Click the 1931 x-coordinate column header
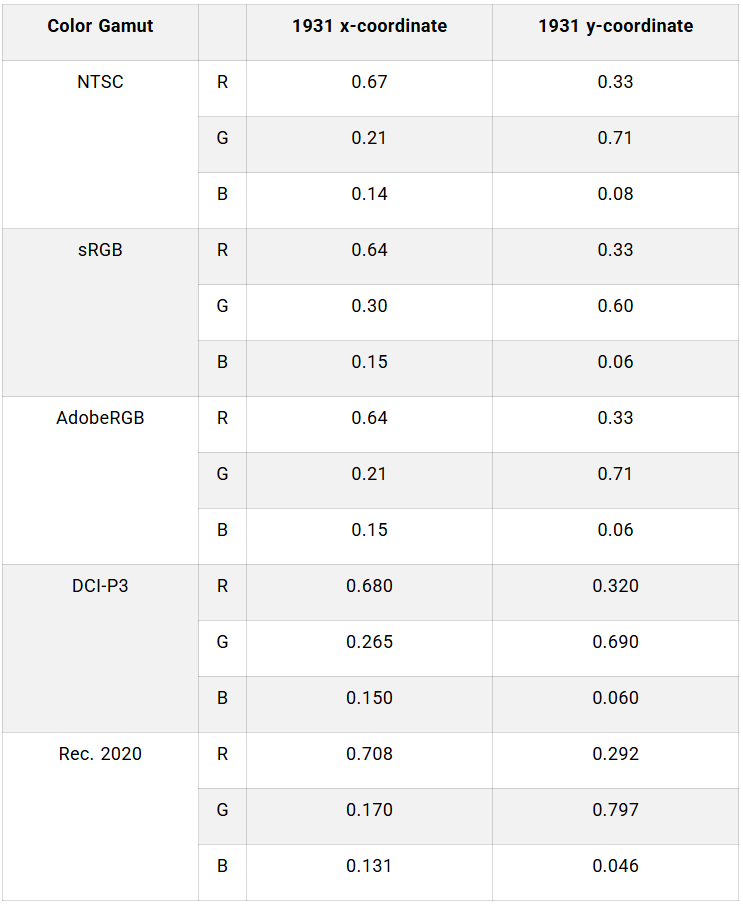The width and height of the screenshot is (743, 905). tap(369, 26)
